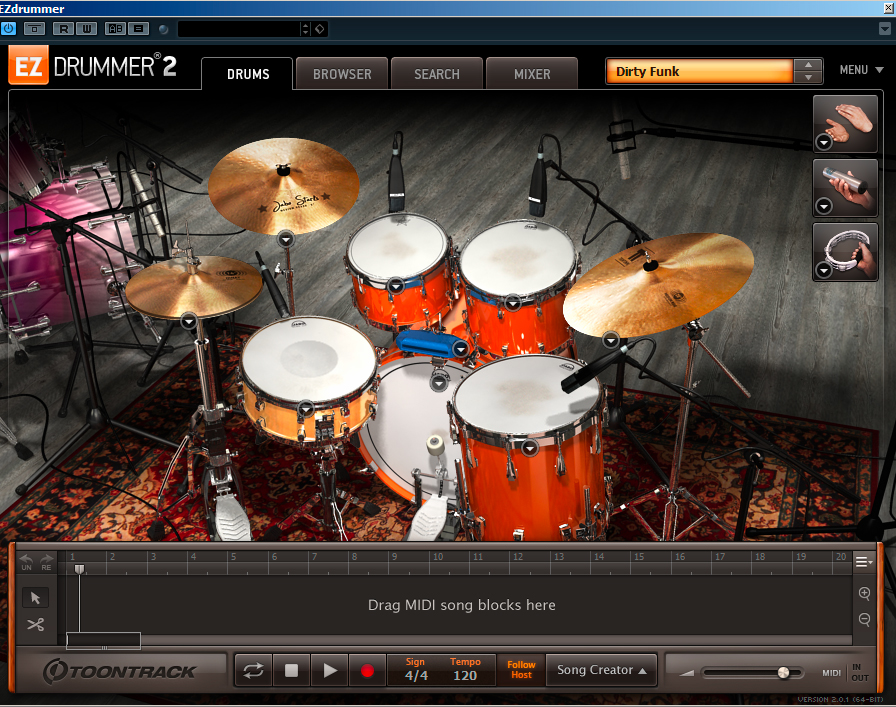Open left rack tom options arrow

(395, 285)
